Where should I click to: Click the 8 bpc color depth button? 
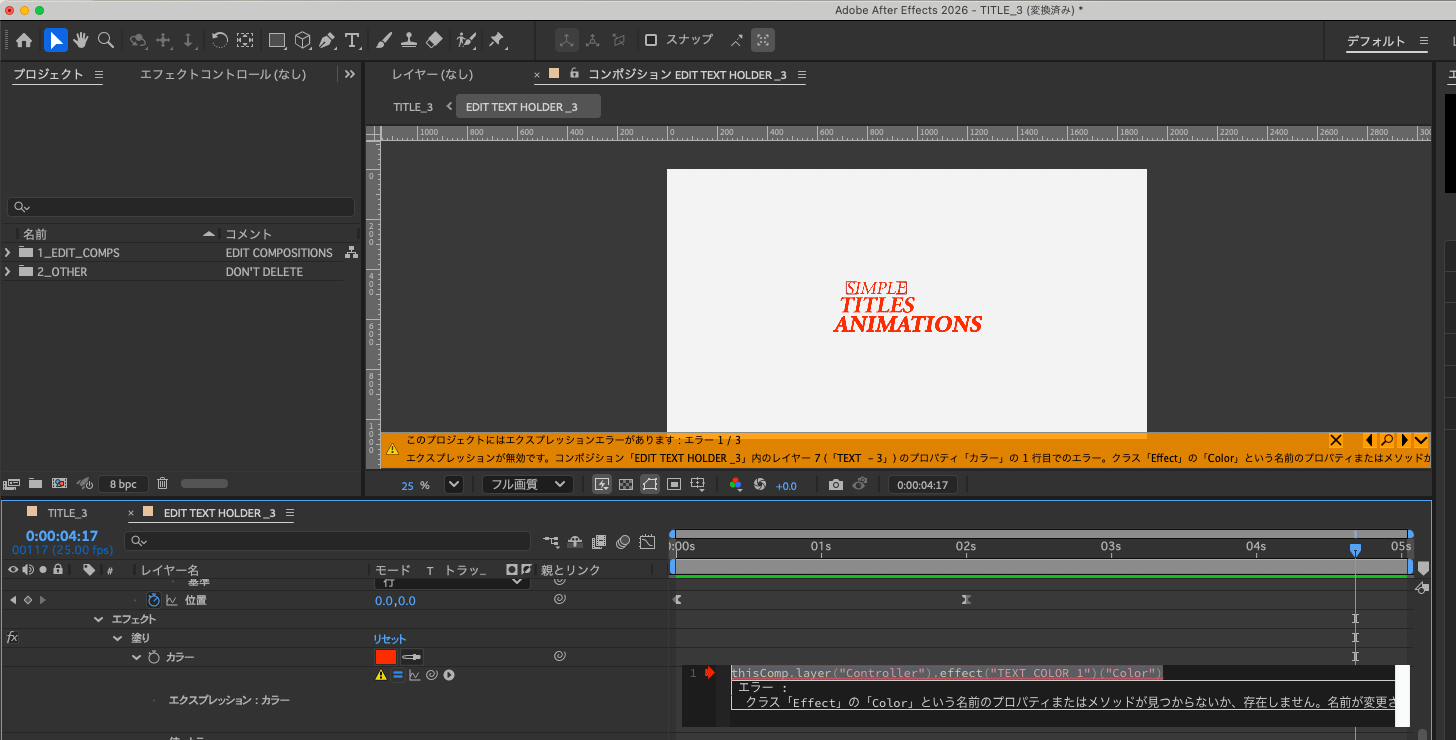pos(123,484)
